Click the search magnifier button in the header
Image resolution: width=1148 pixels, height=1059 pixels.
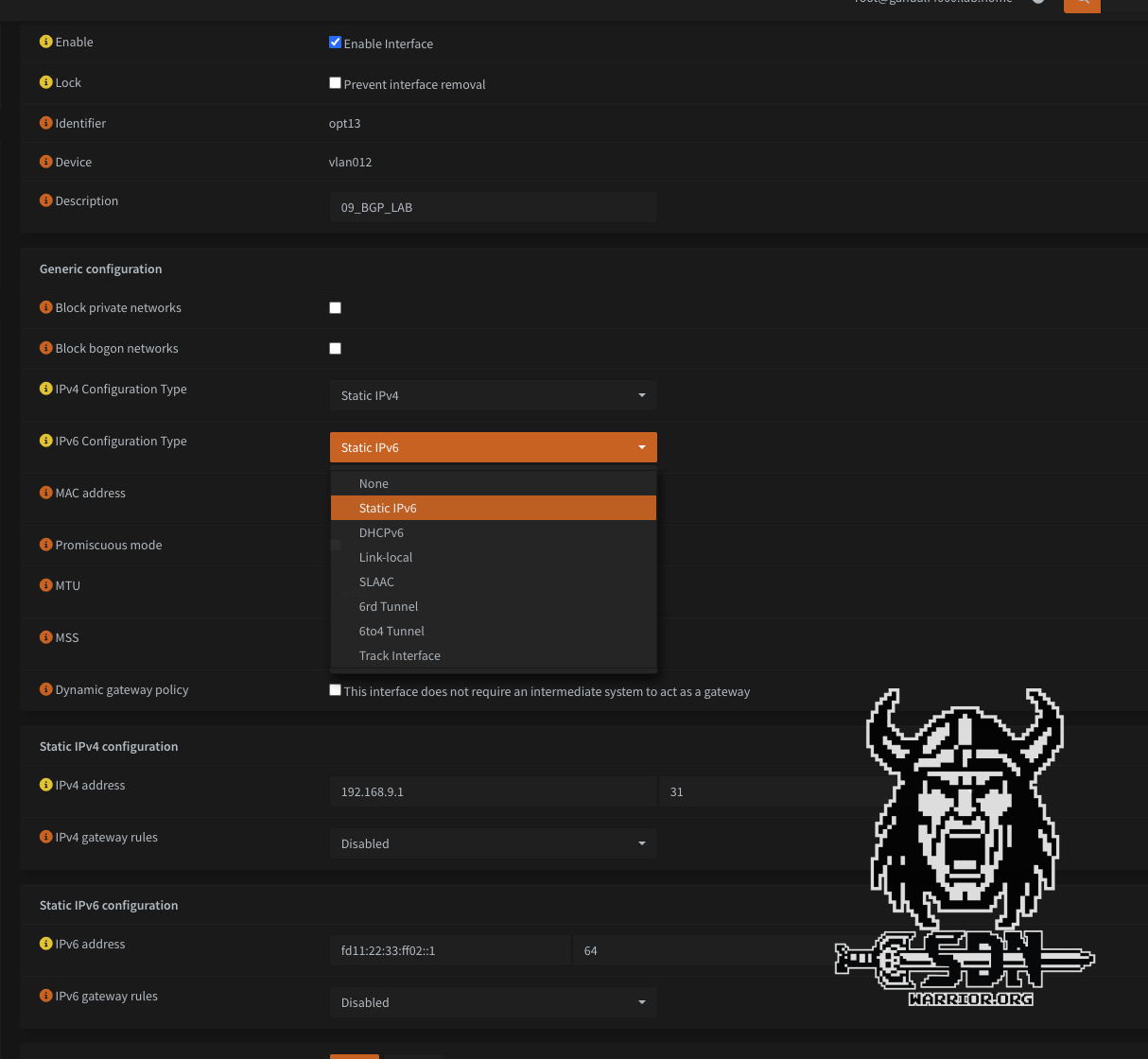1082,5
